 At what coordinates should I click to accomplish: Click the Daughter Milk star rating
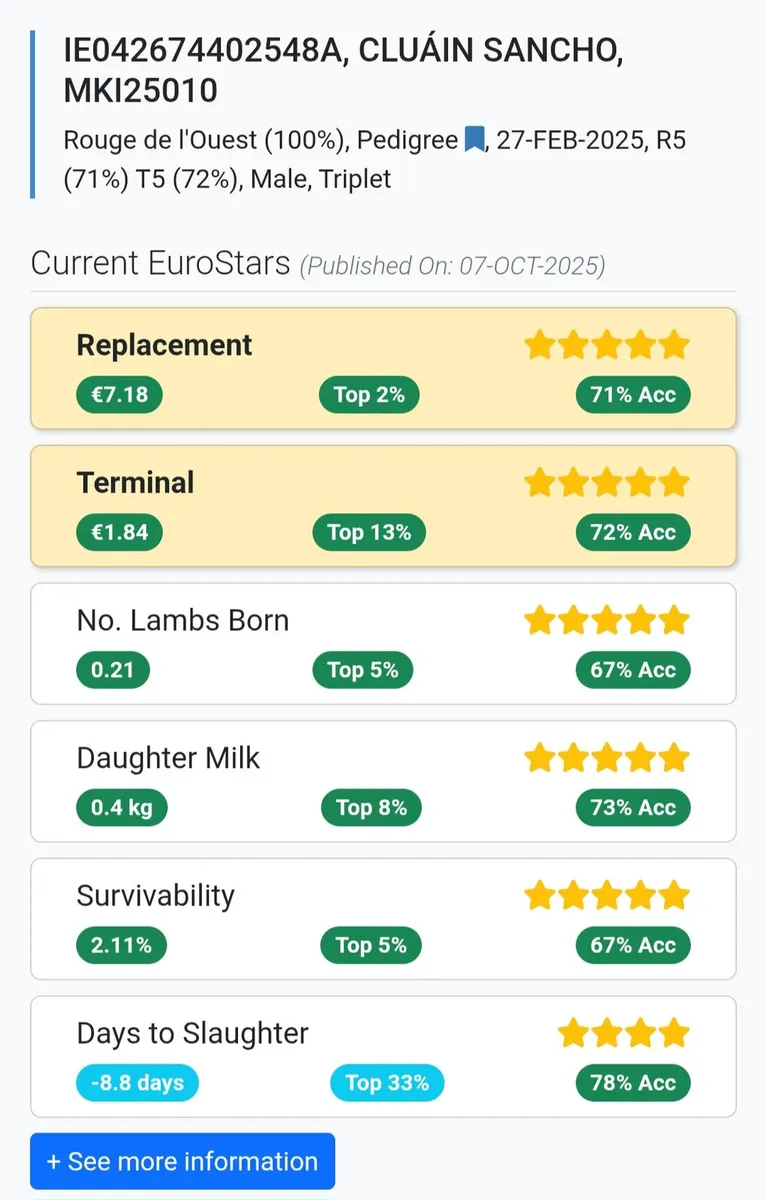(x=606, y=758)
